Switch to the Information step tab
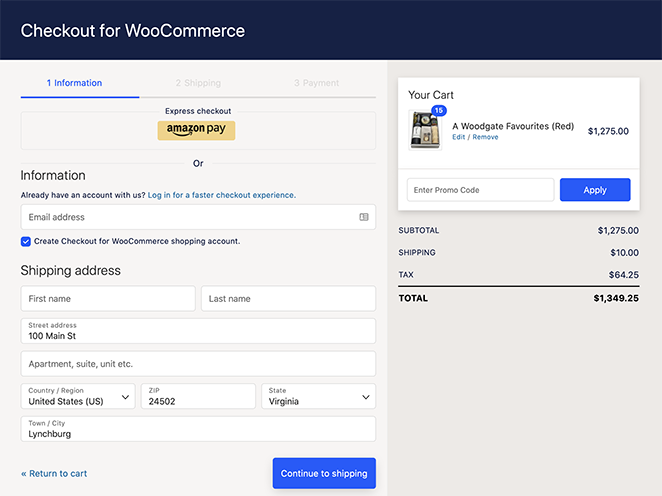 [x=74, y=83]
